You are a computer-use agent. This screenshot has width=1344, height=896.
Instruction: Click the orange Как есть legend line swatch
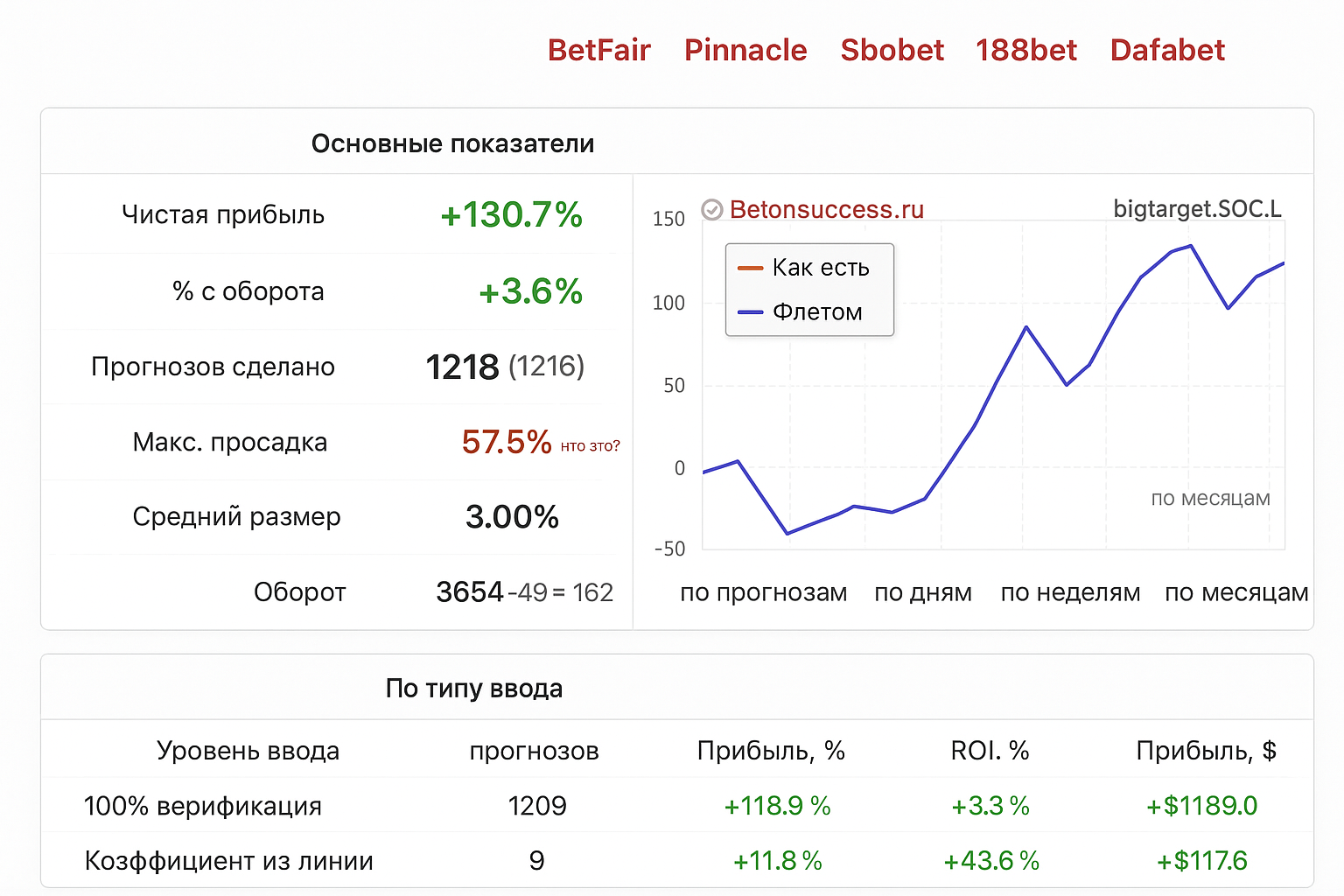click(751, 268)
